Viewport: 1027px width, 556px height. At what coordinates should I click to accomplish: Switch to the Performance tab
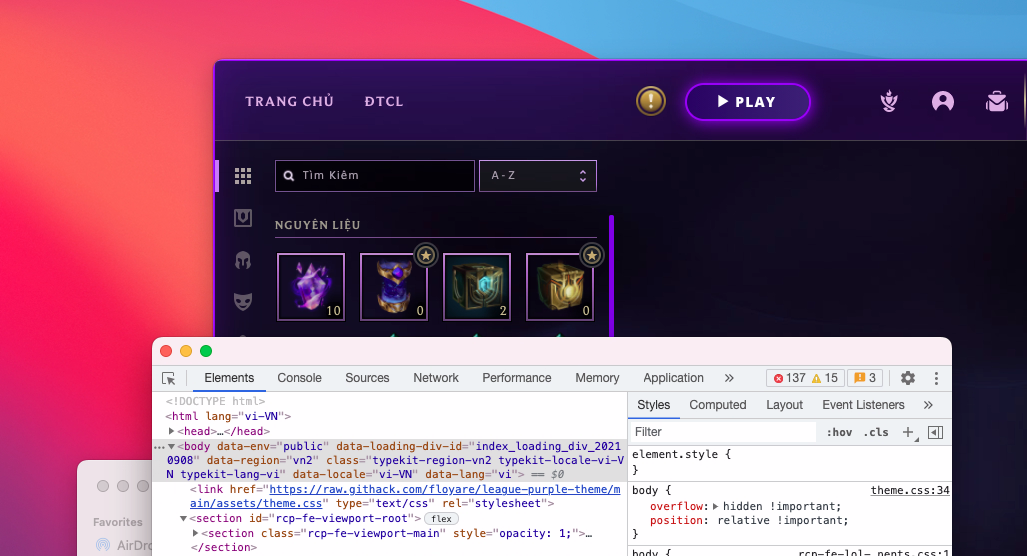[517, 378]
